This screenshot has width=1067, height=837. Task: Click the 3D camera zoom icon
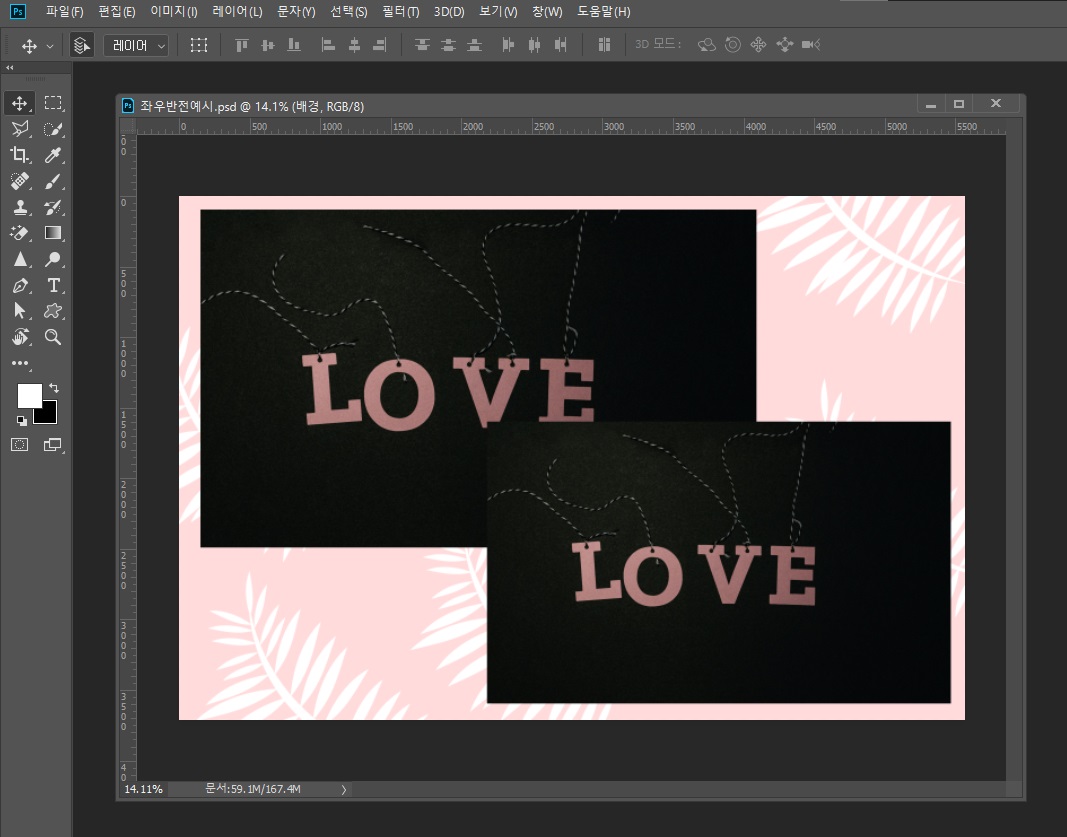(x=810, y=45)
